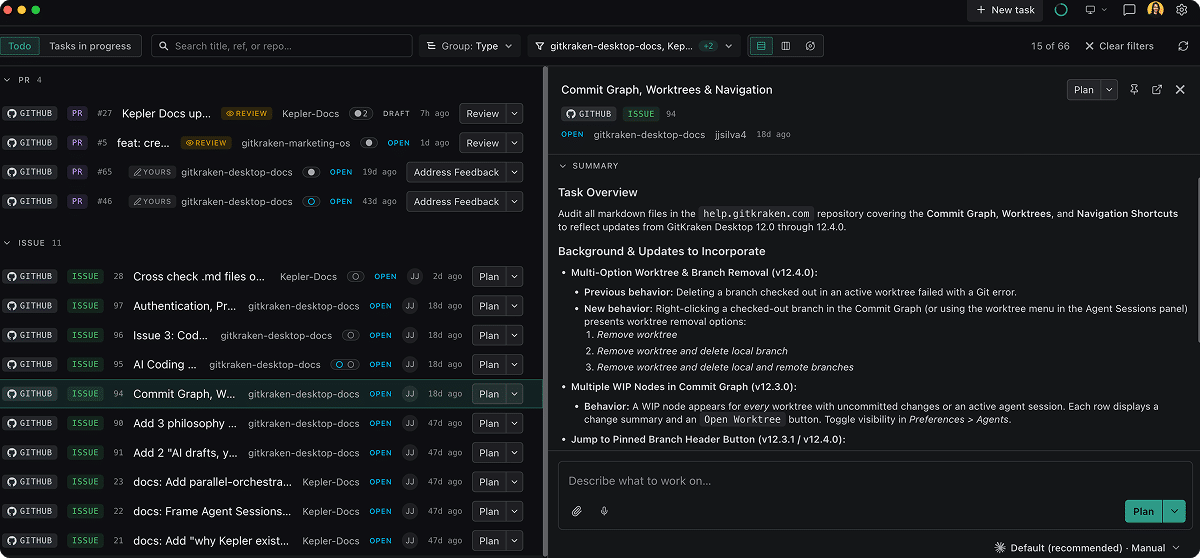
Task: Collapse the ISSUE group section
Action: (x=8, y=243)
